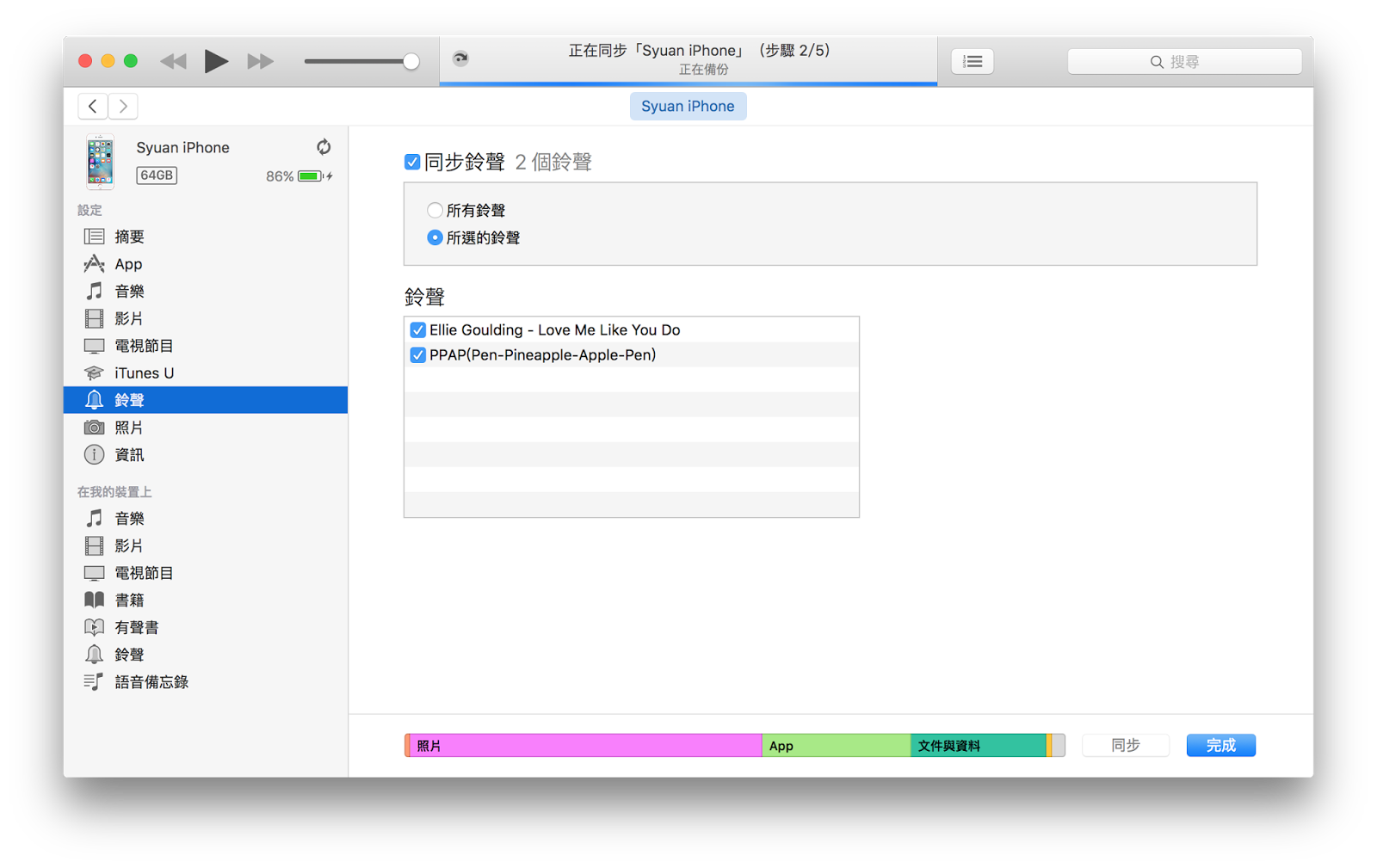Go back with the left chevron
This screenshot has width=1377, height=868.
[93, 106]
